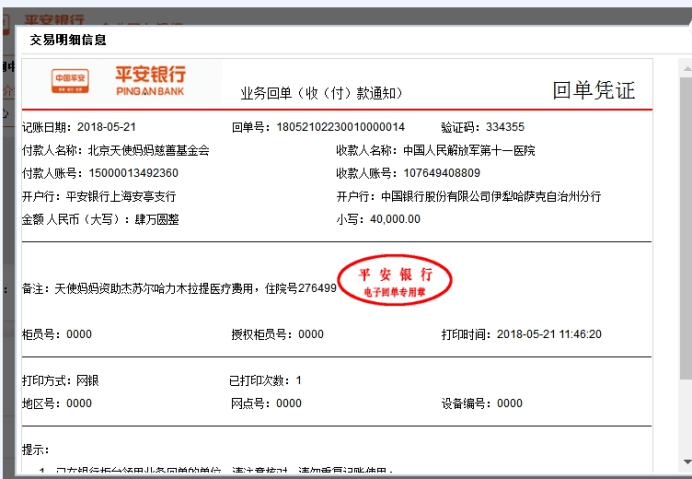This screenshot has width=692, height=479.
Task: Select payee account 107649408809
Action: (442, 173)
